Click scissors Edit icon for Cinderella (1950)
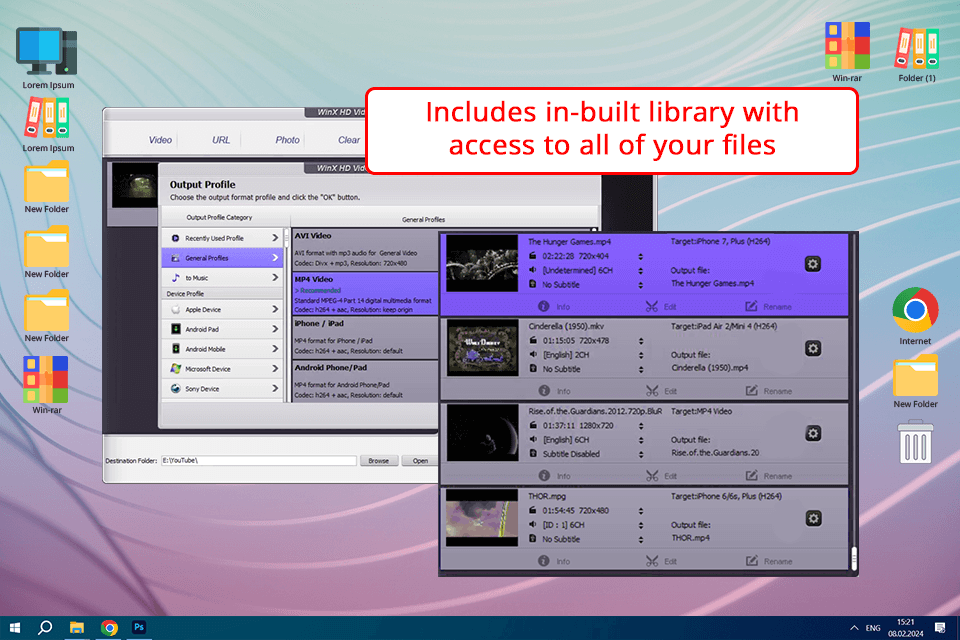Image resolution: width=960 pixels, height=640 pixels. pos(652,391)
